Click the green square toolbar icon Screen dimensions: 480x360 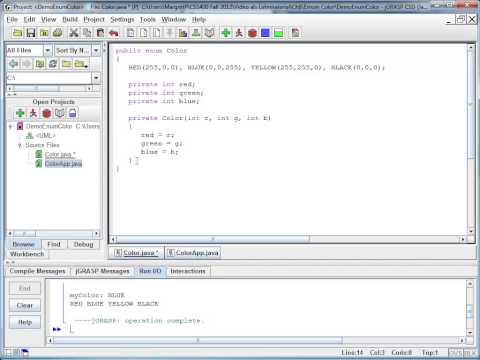(x=279, y=33)
